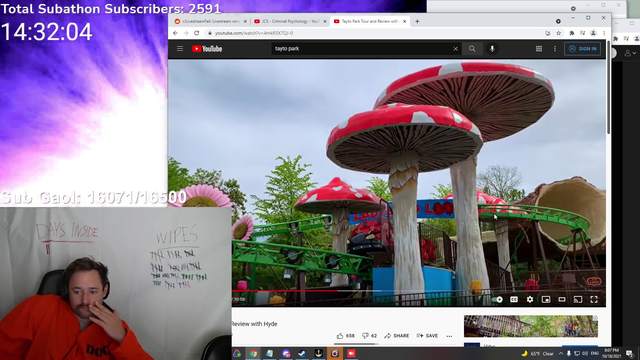Viewport: 640px width, 360px height.
Task: Open the Windows notification center
Action: 629,353
